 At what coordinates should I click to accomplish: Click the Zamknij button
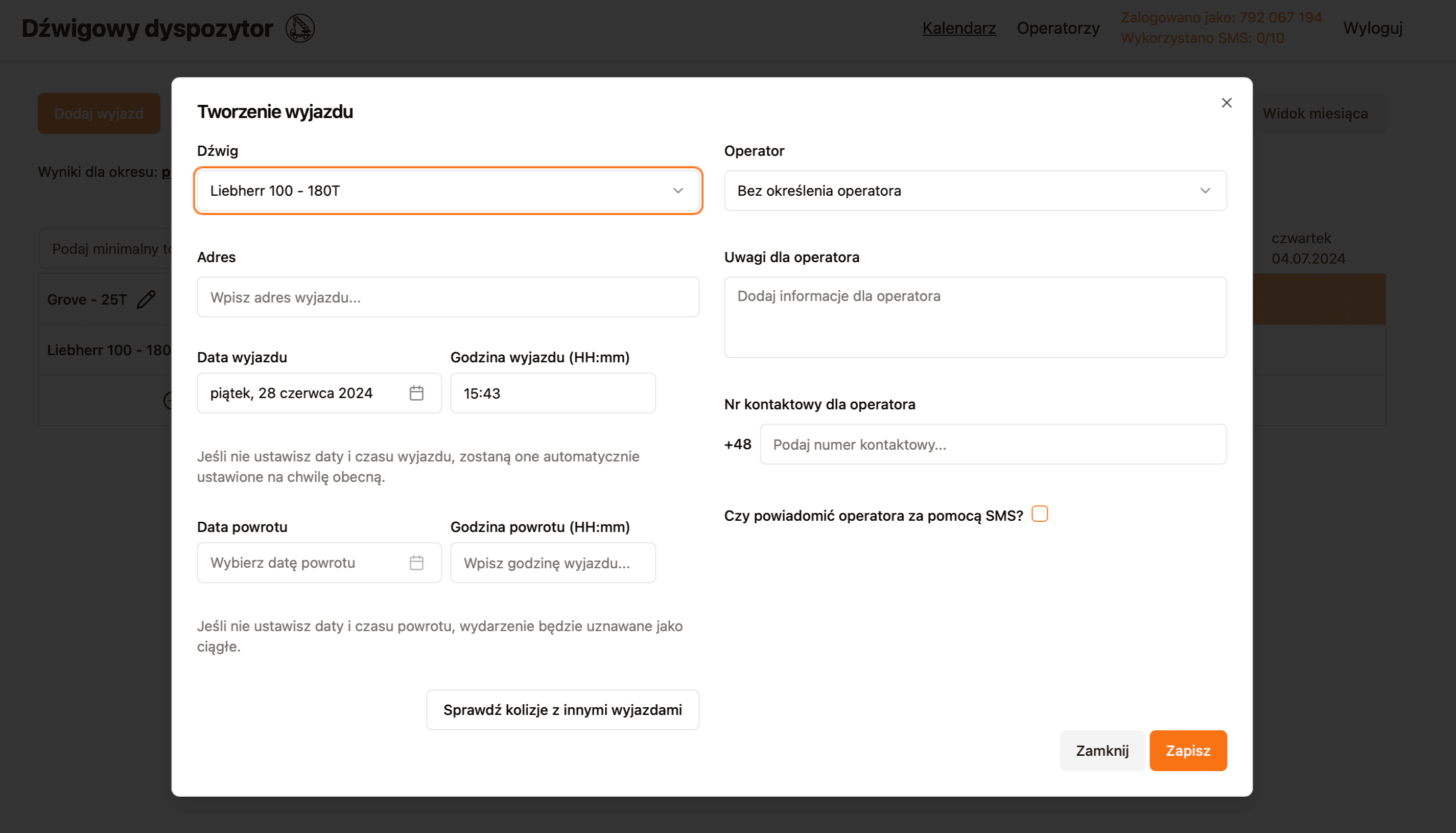(x=1101, y=750)
